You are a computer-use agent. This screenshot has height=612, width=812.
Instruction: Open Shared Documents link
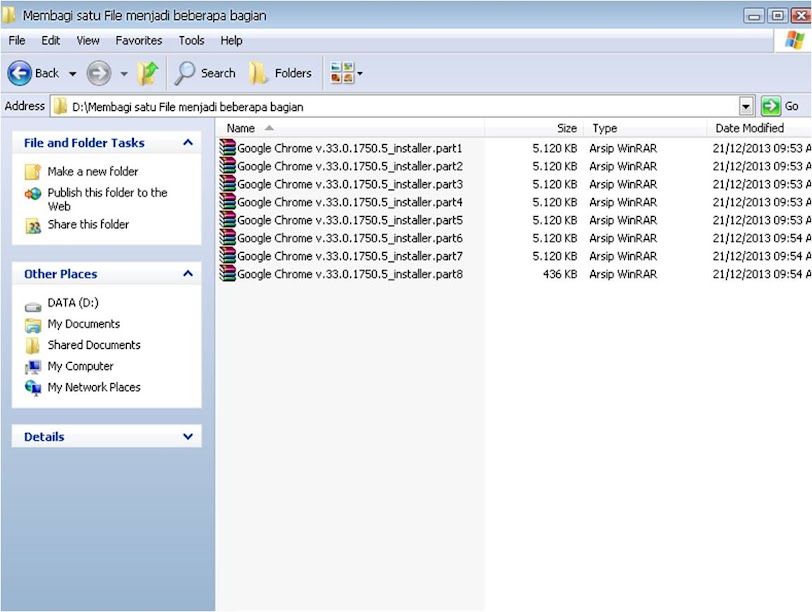pos(94,345)
